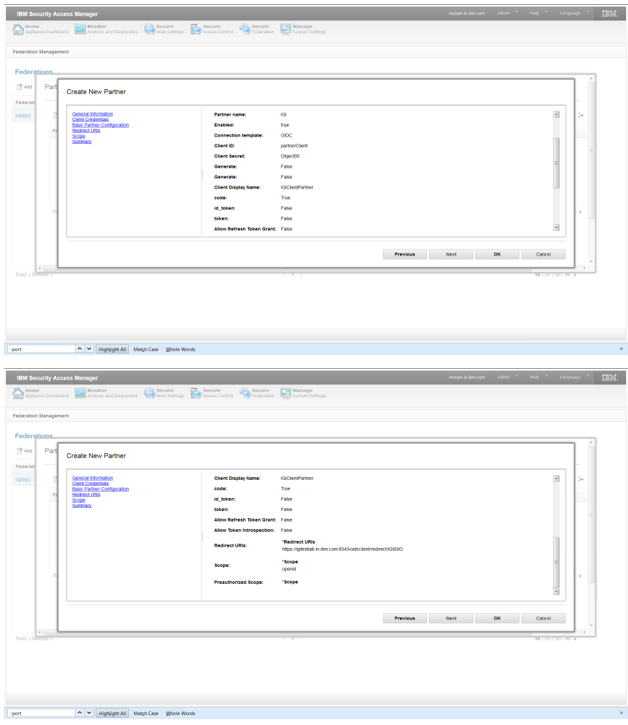Screen dimensions: 628x725
Task: Click the Add federation icon in top screenshot
Action: (25, 87)
